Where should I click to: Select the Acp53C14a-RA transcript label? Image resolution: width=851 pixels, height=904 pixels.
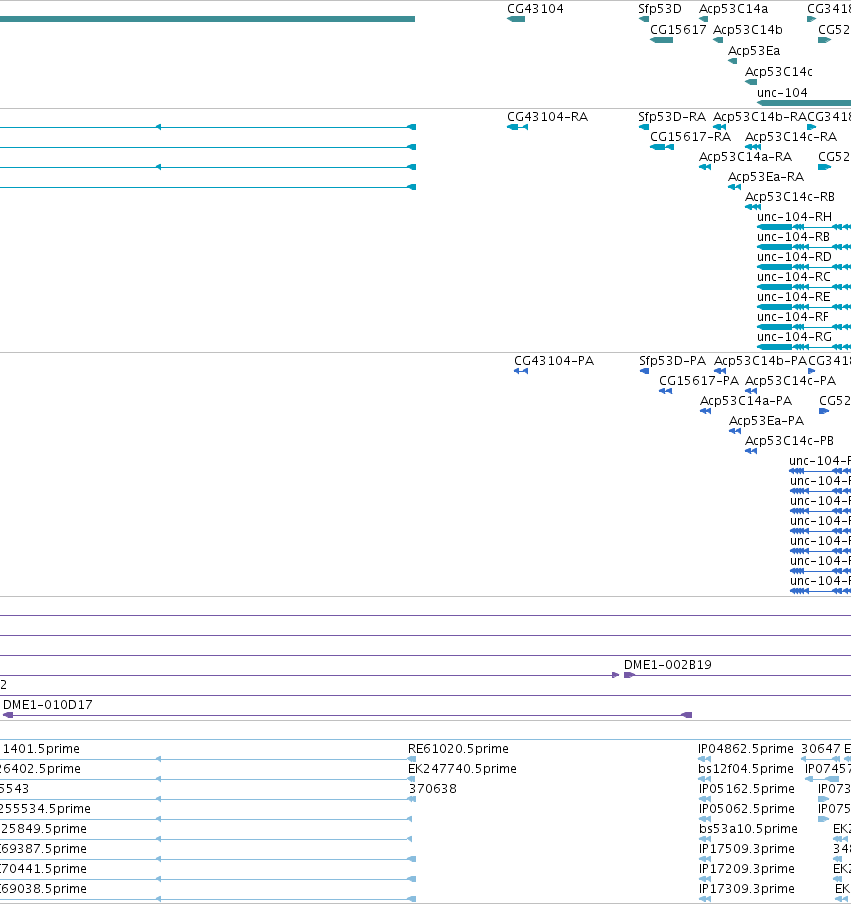(745, 157)
